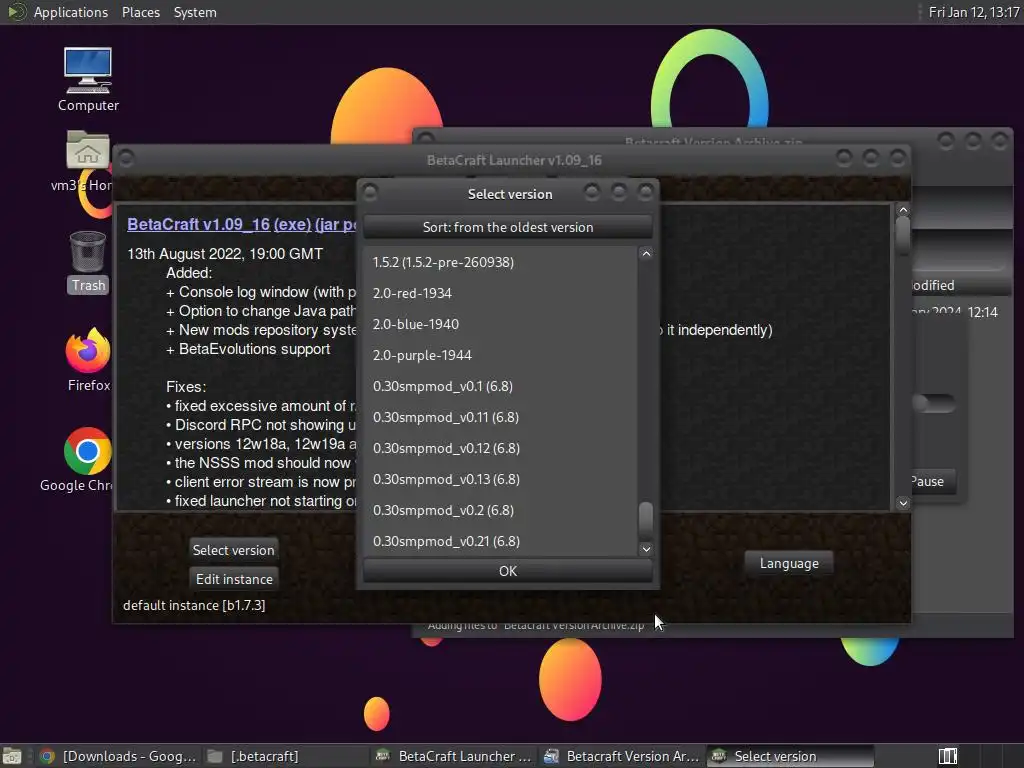Viewport: 1024px width, 768px height.
Task: Click the Select version button in launcher
Action: click(233, 550)
